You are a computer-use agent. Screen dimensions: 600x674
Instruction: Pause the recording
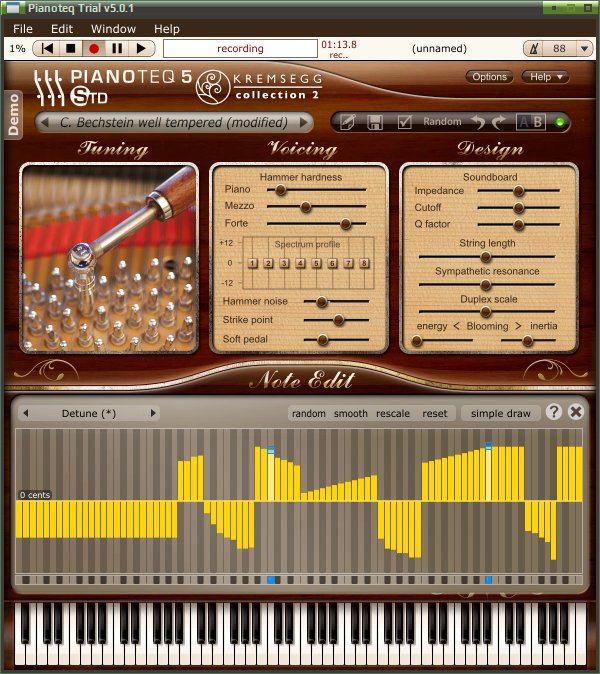coord(117,49)
